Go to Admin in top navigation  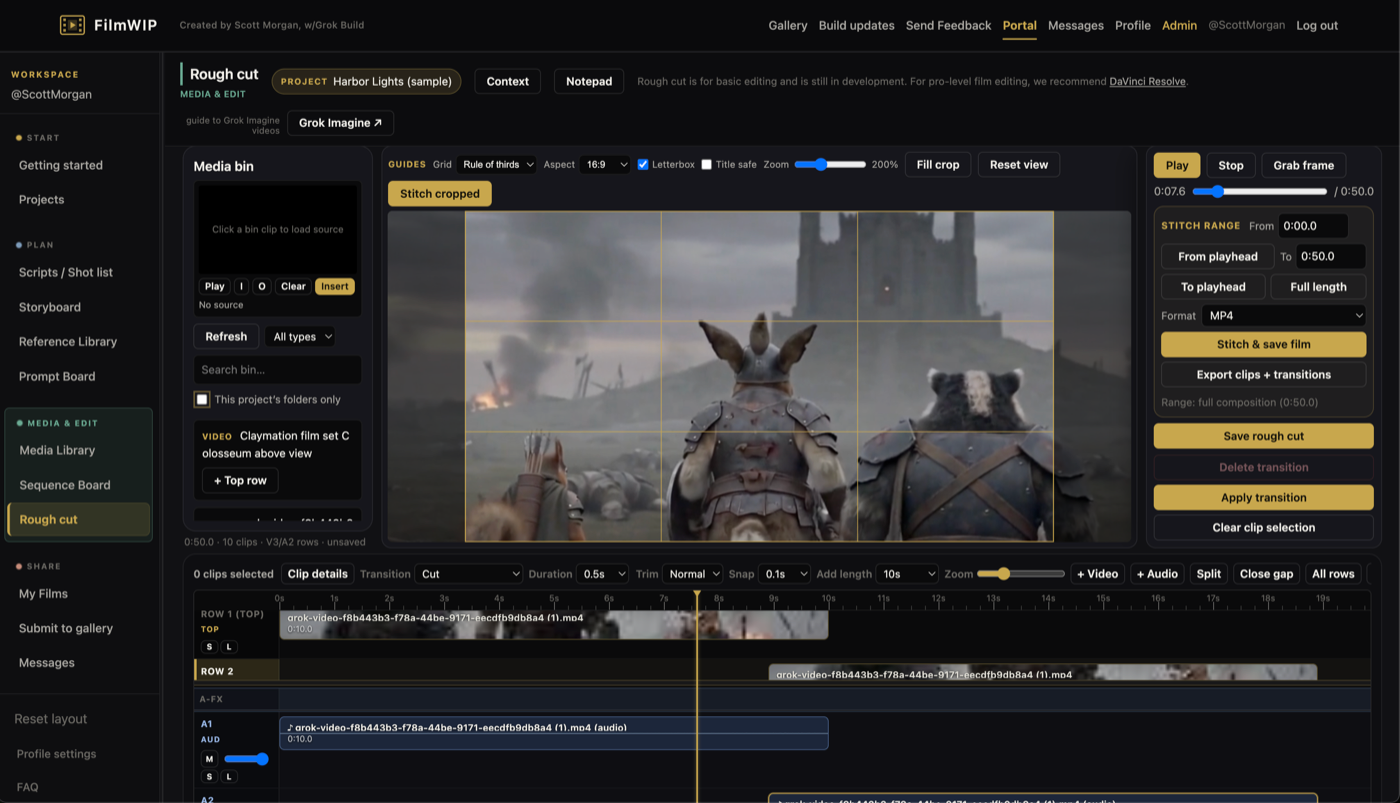point(1179,25)
